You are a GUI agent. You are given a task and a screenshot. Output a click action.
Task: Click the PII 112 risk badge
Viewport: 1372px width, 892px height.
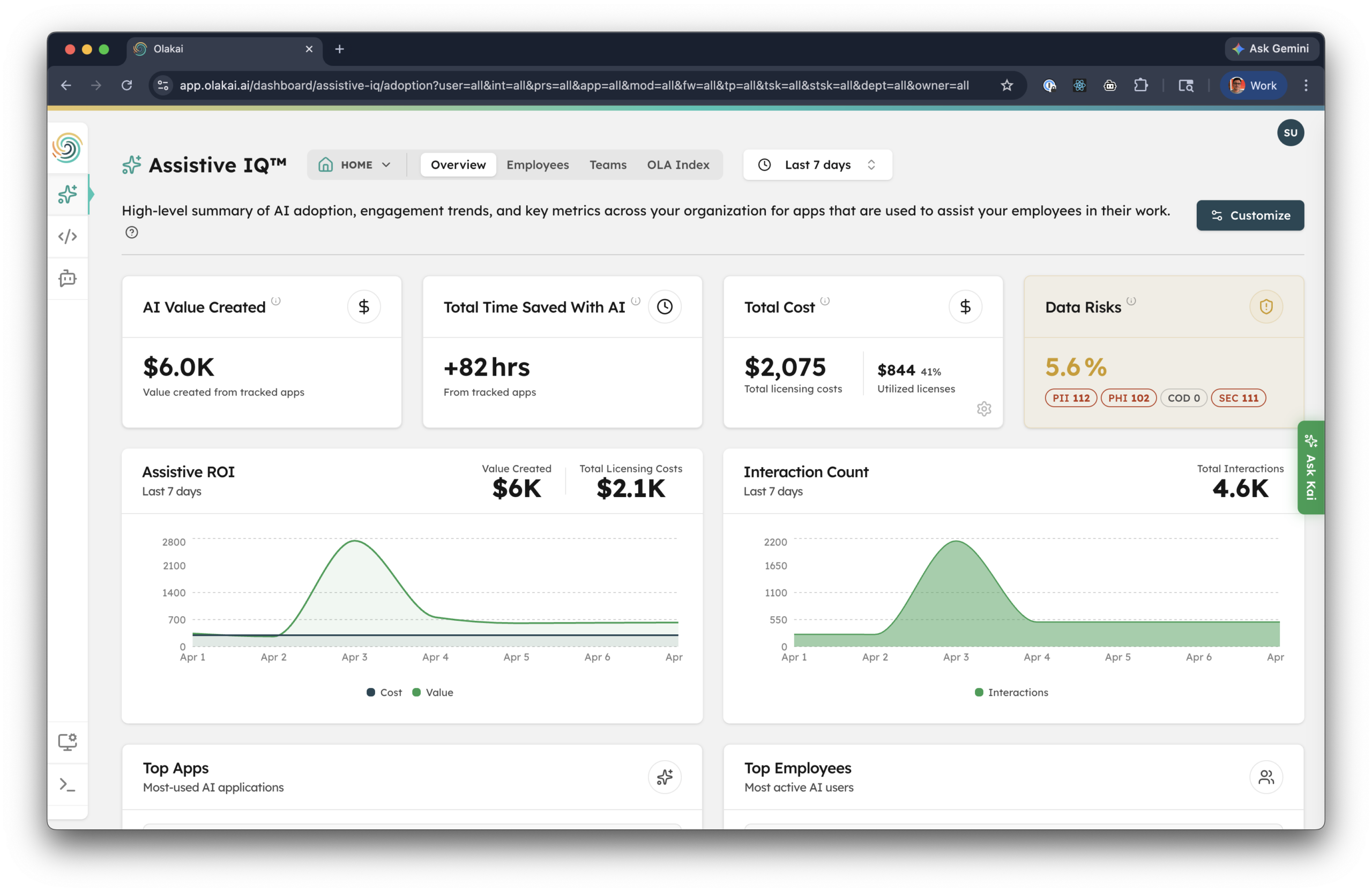[x=1070, y=398]
